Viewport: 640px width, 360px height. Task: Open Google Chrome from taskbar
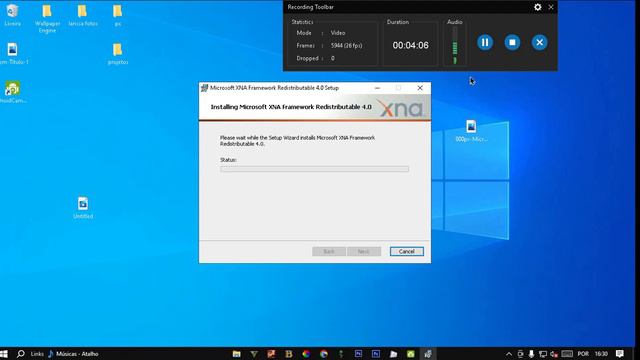324,354
